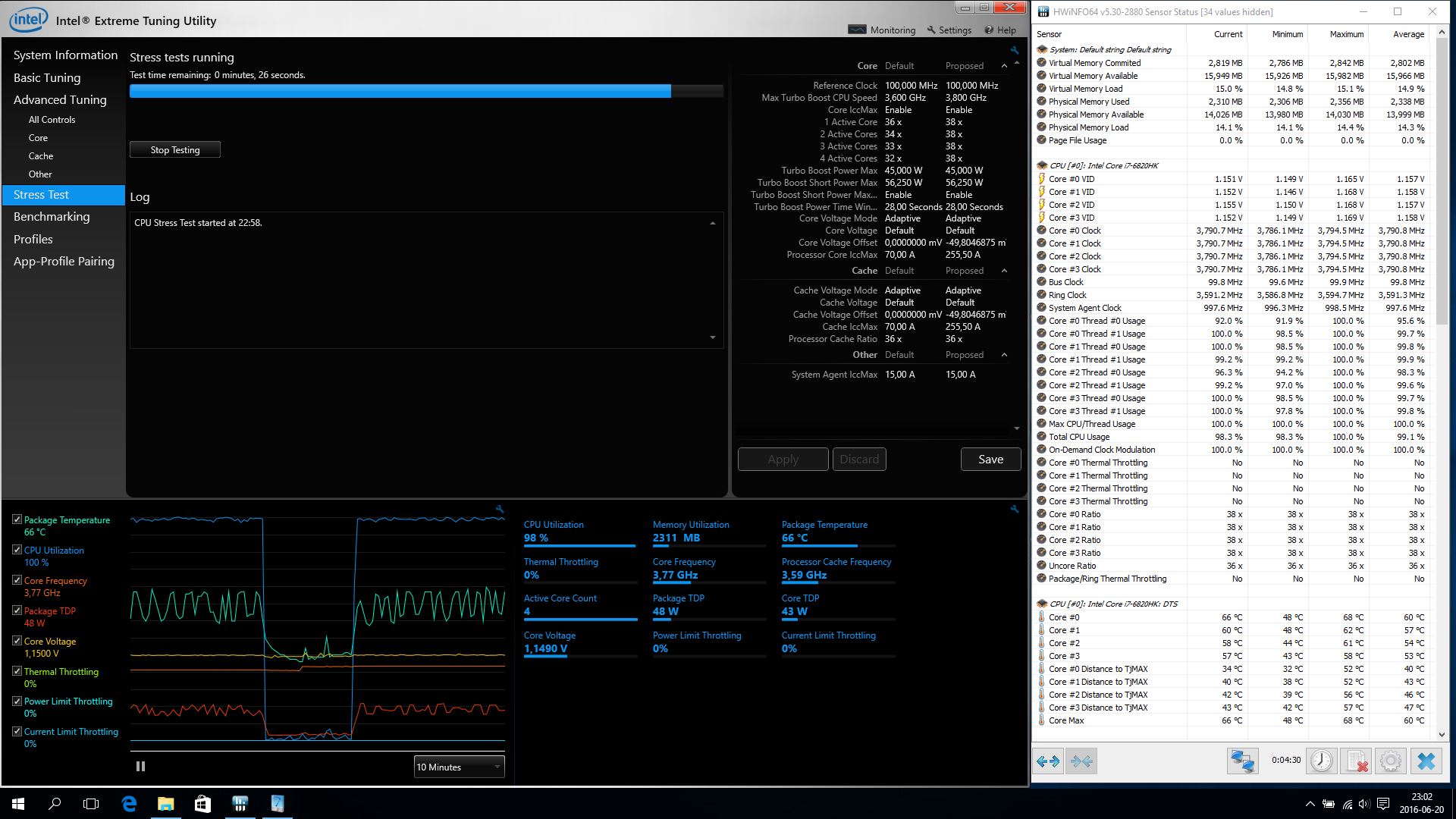This screenshot has width=1456, height=819.
Task: Click the Discard button
Action: [x=859, y=459]
